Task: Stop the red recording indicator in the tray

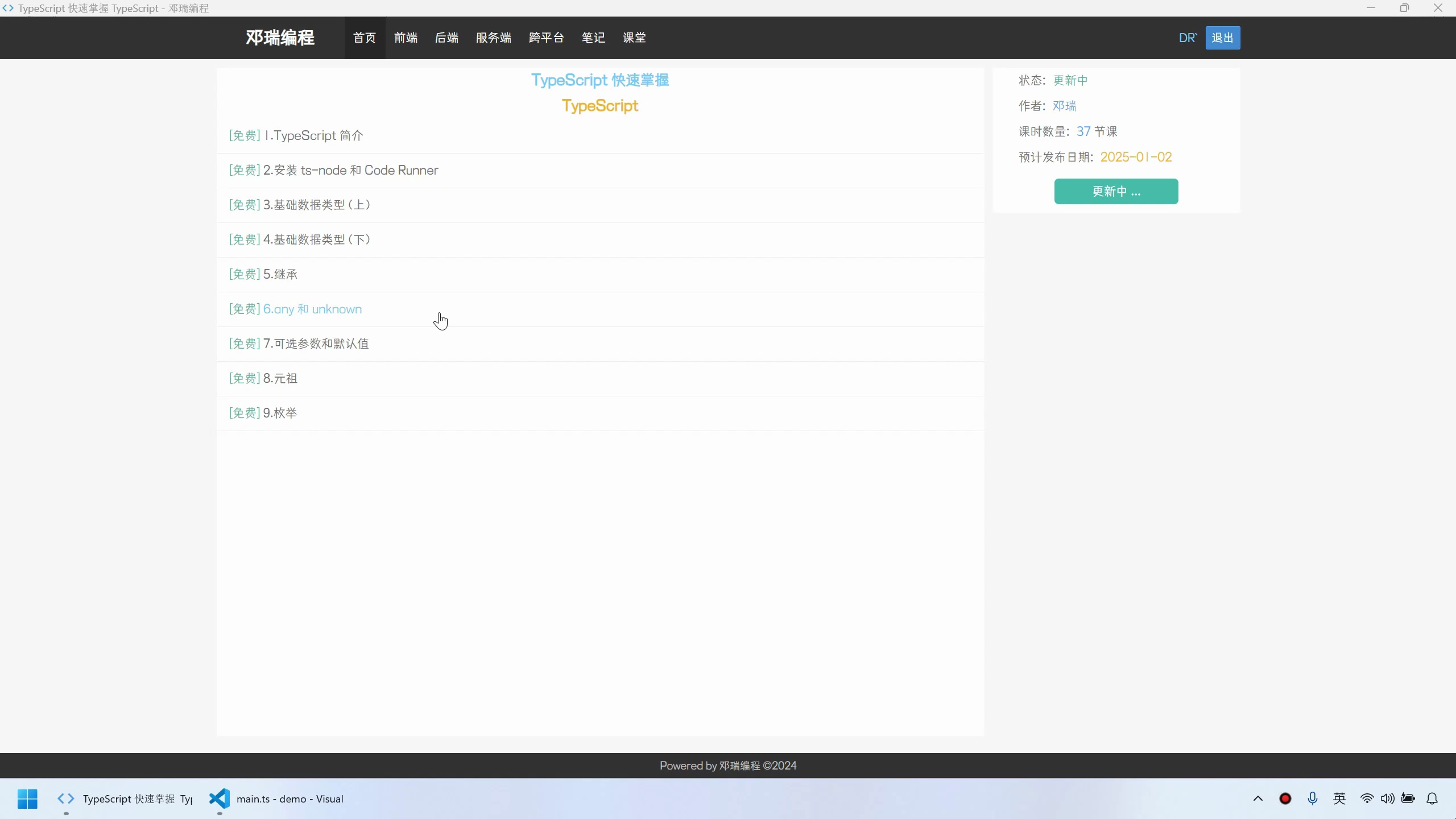Action: [1285, 798]
